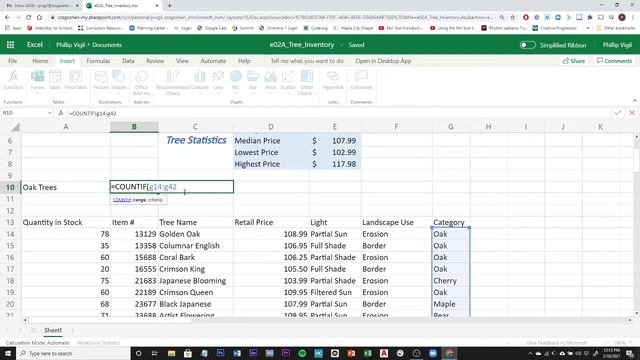The width and height of the screenshot is (640, 360).
Task: Open Excel from the Windows taskbar
Action: tap(367, 353)
